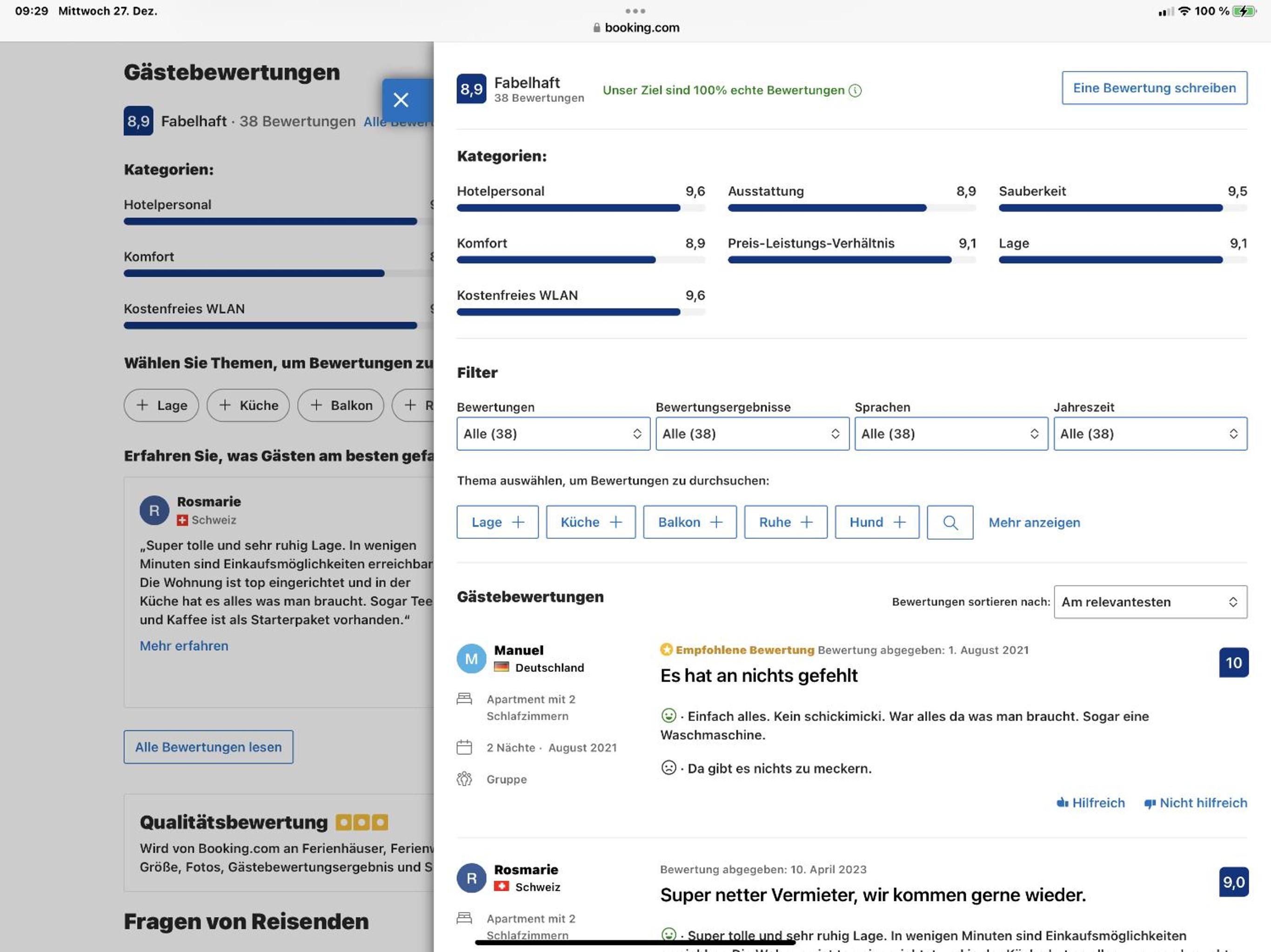Open the review search magnifier icon
Viewport: 1271px width, 952px height.
950,522
